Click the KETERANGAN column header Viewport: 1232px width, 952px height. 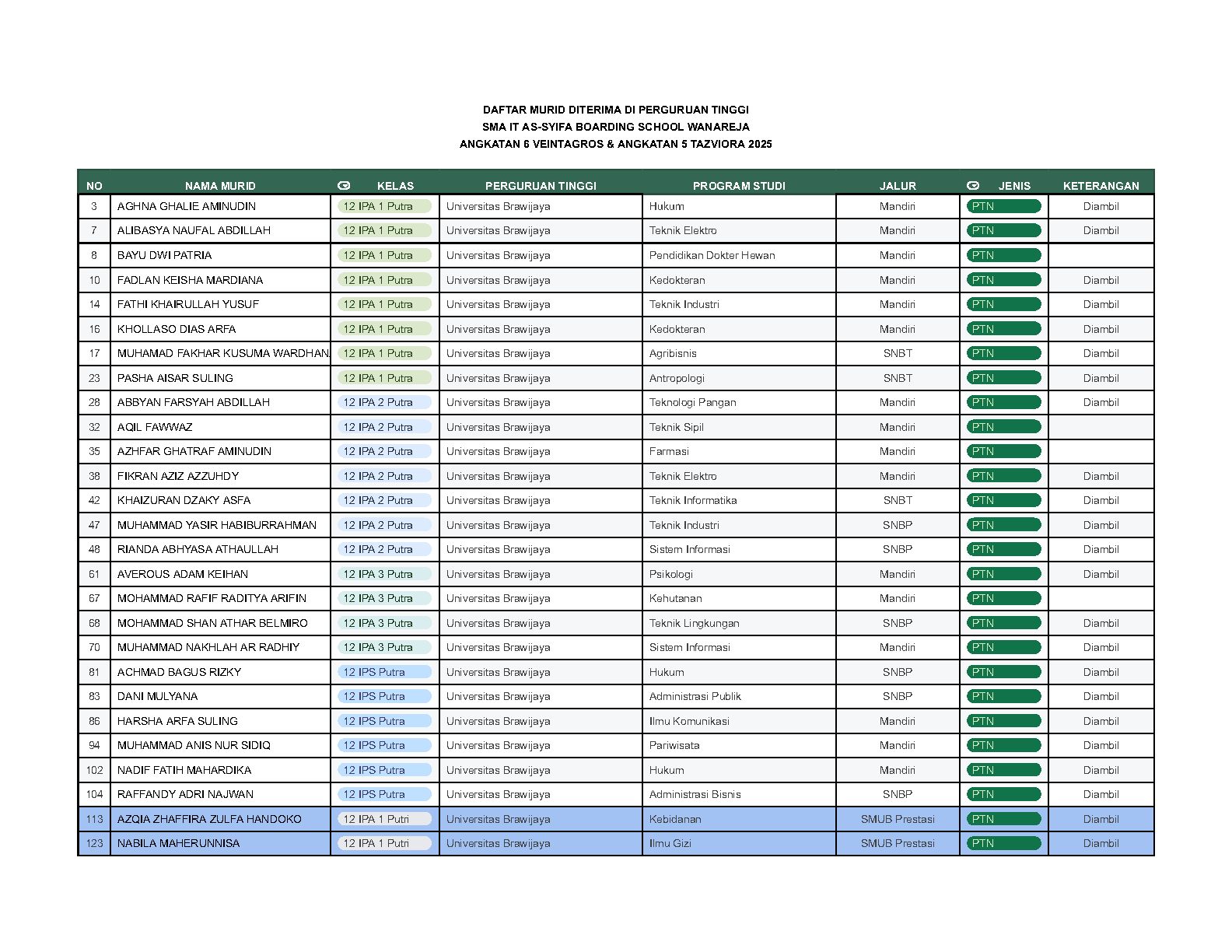(x=1101, y=186)
